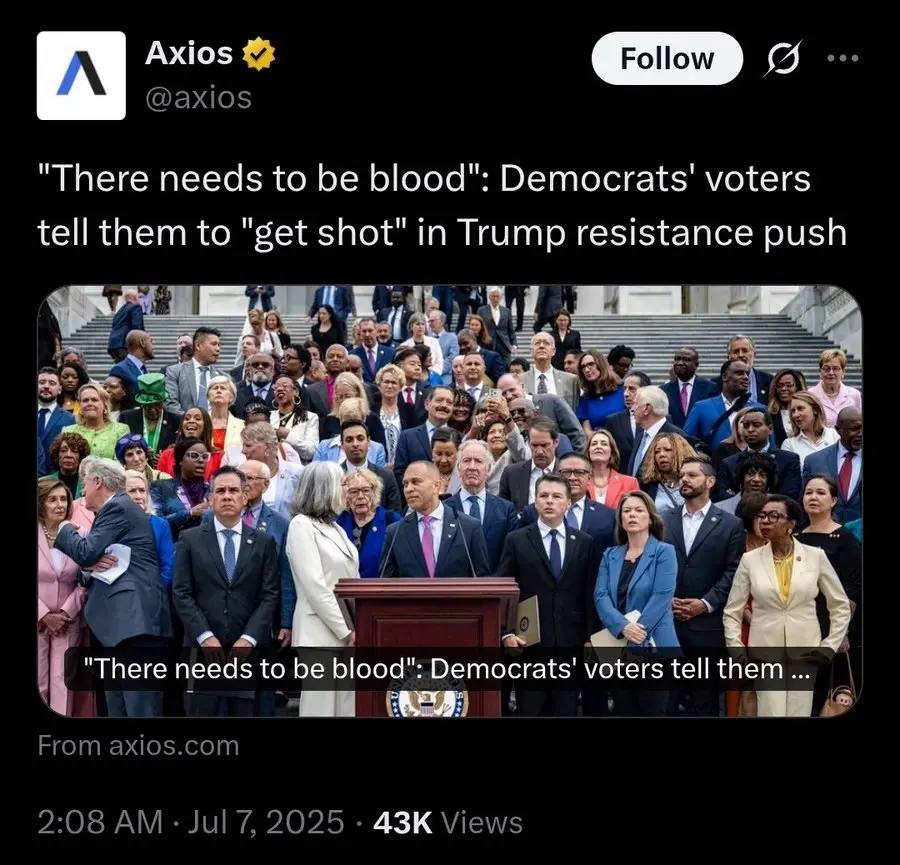900x865 pixels.
Task: Click the Jul 7, 2025 date
Action: pos(266,821)
